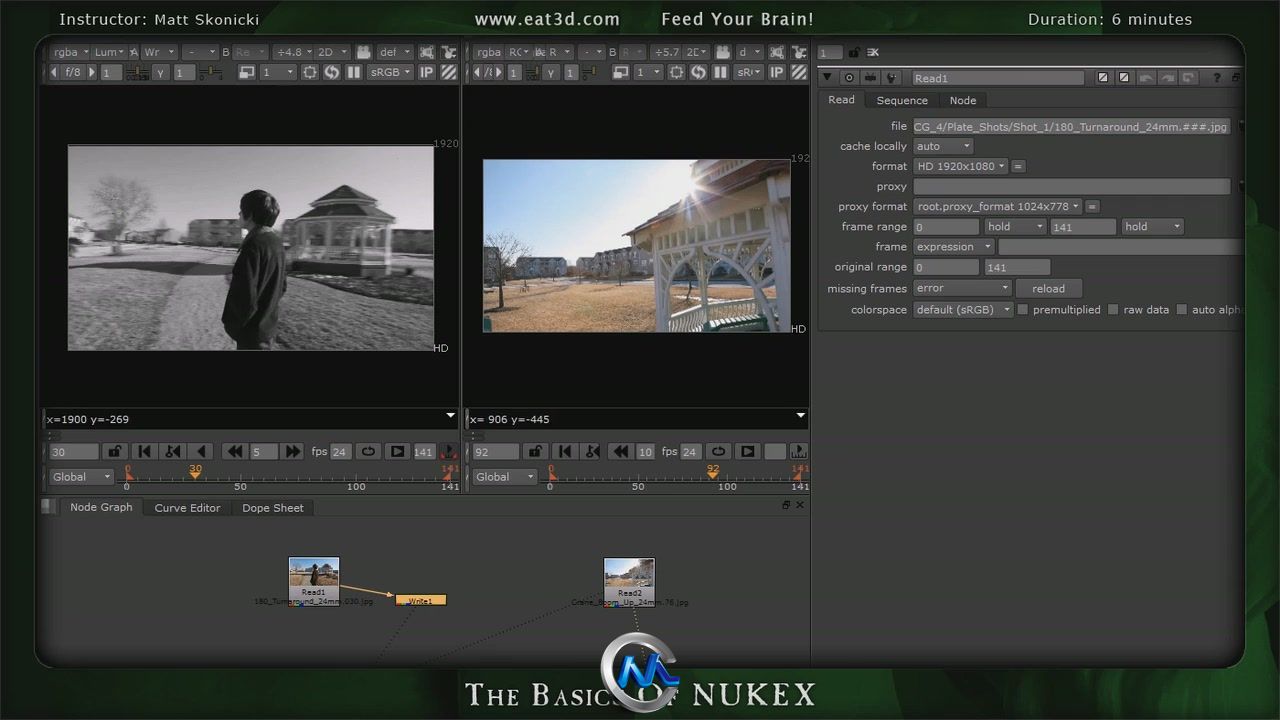Screen dimensions: 1280x720
Task: Switch to the Sequence tab
Action: tap(902, 100)
